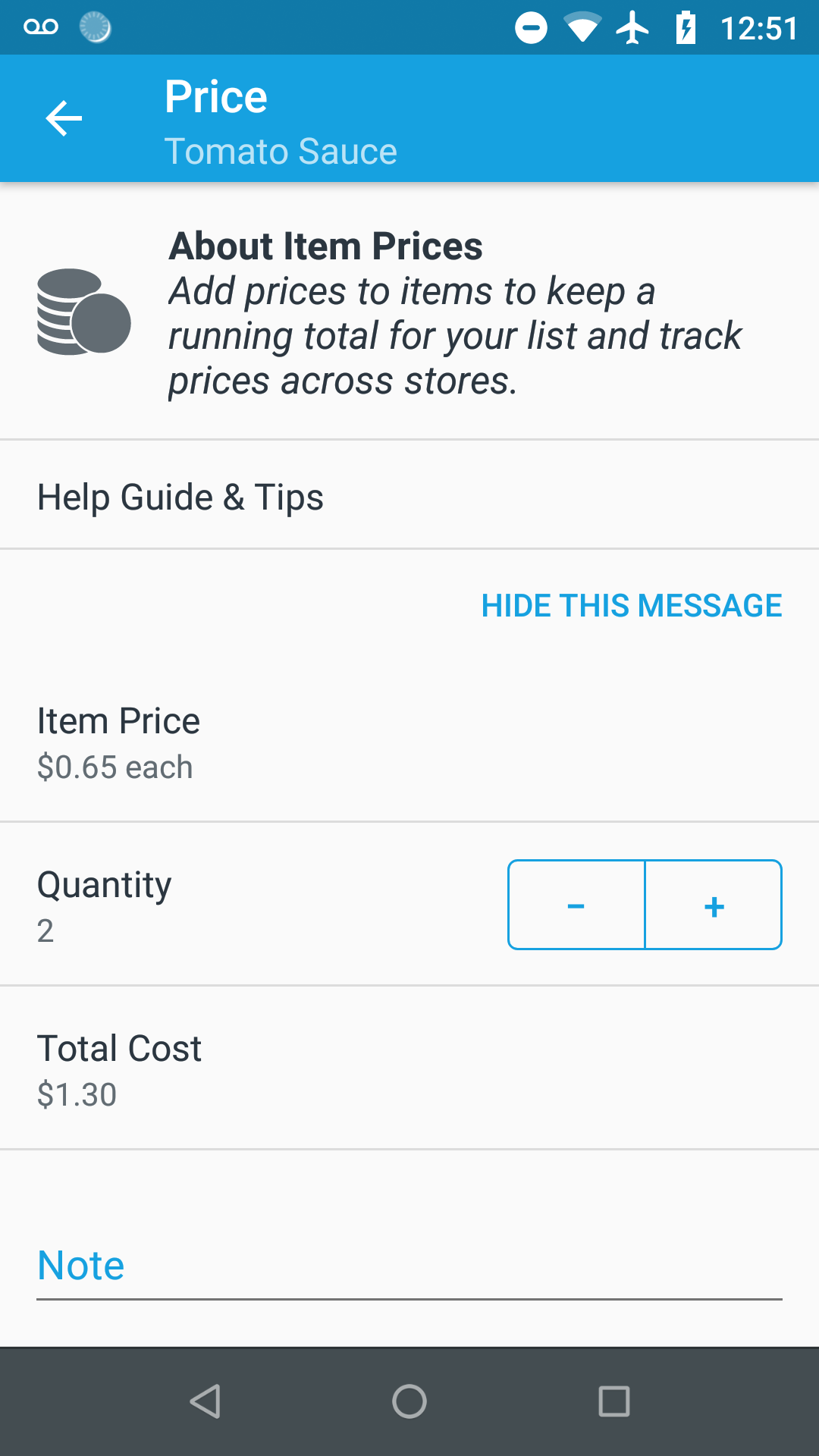Tap the coins stack icon
Screen dimensions: 819x1456
pos(83,312)
